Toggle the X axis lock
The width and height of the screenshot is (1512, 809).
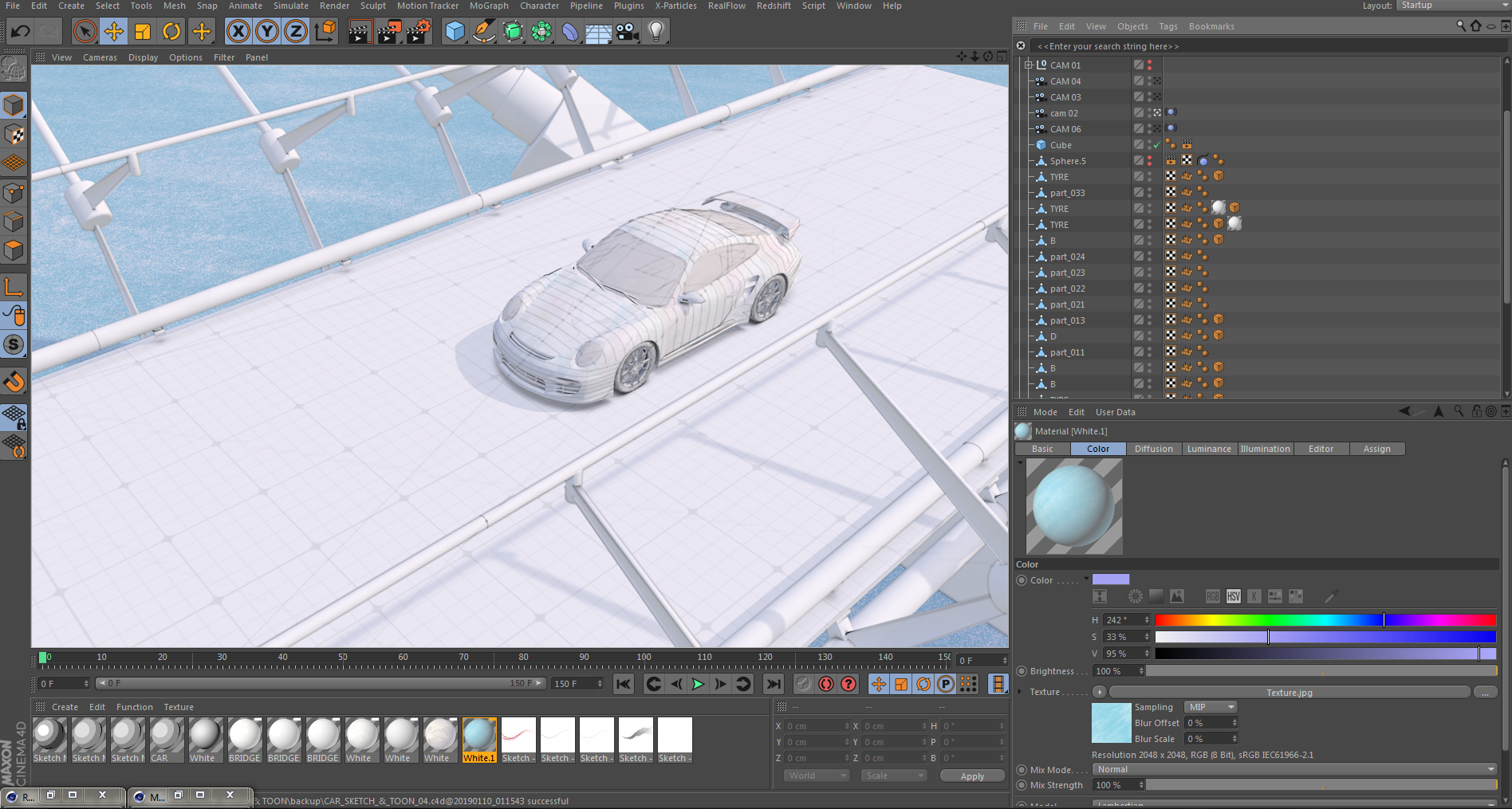coord(238,32)
